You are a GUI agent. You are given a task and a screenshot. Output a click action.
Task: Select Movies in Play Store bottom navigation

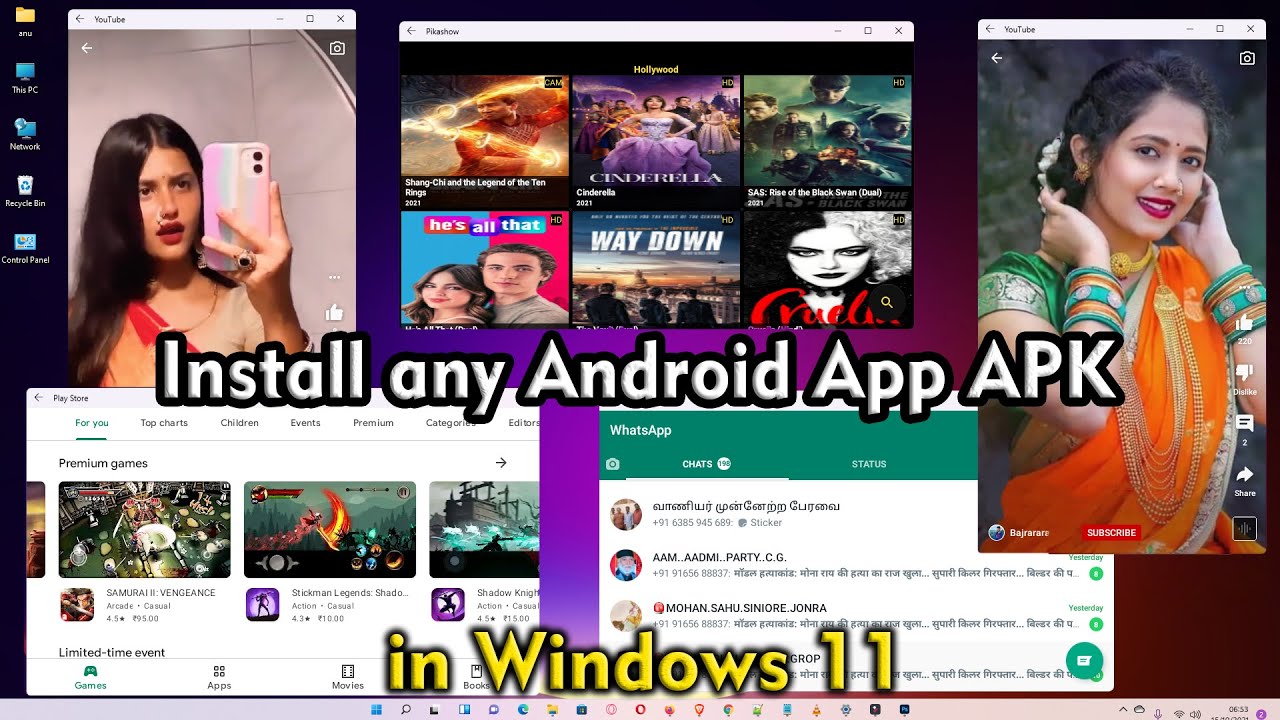[348, 677]
